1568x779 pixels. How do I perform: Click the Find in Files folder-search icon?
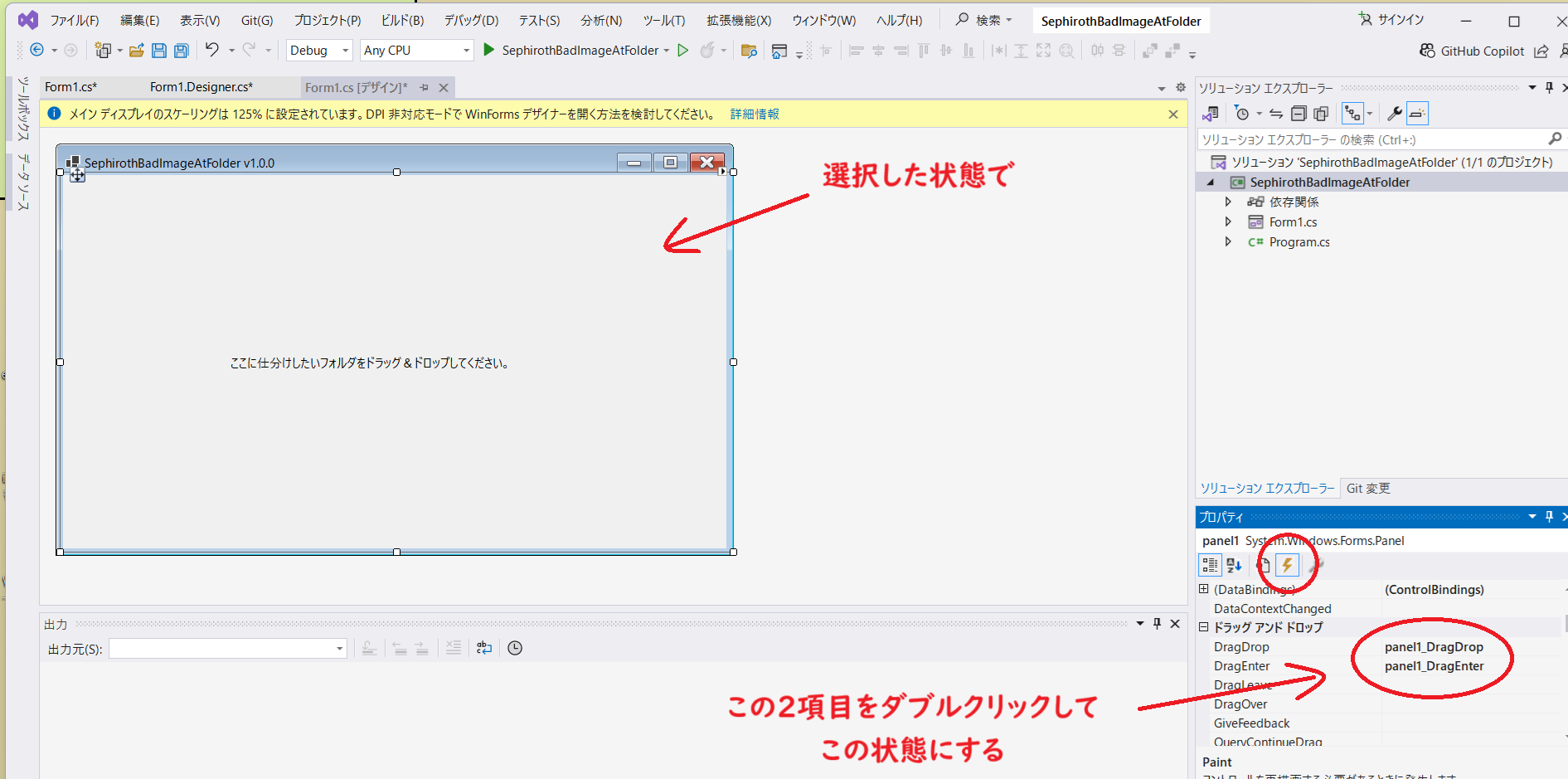[x=749, y=51]
